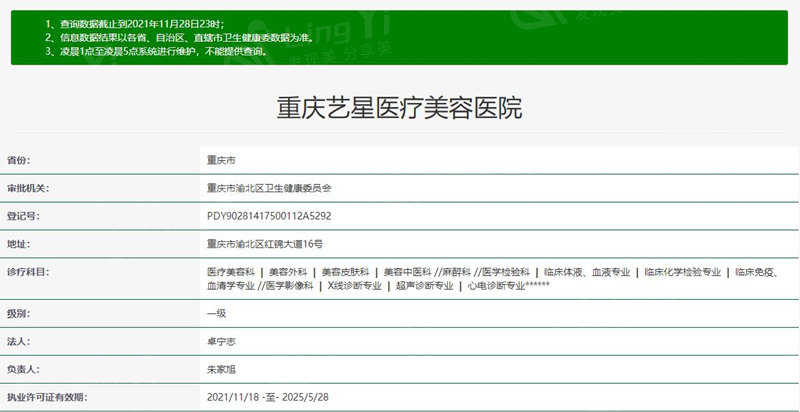Select the label 登记号:
The image size is (800, 412).
[23, 216]
